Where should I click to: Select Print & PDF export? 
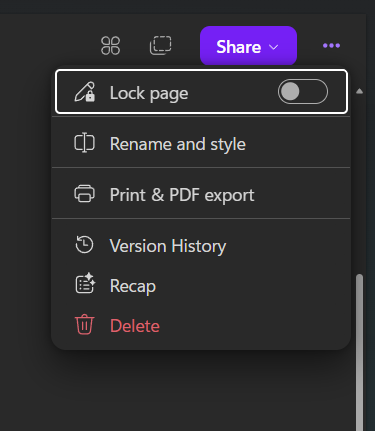tap(201, 195)
